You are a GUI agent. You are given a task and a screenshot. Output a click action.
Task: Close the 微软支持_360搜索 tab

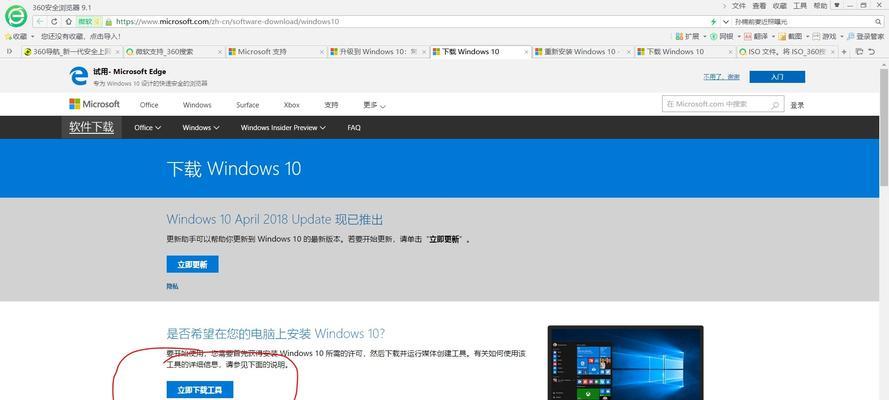tap(220, 52)
